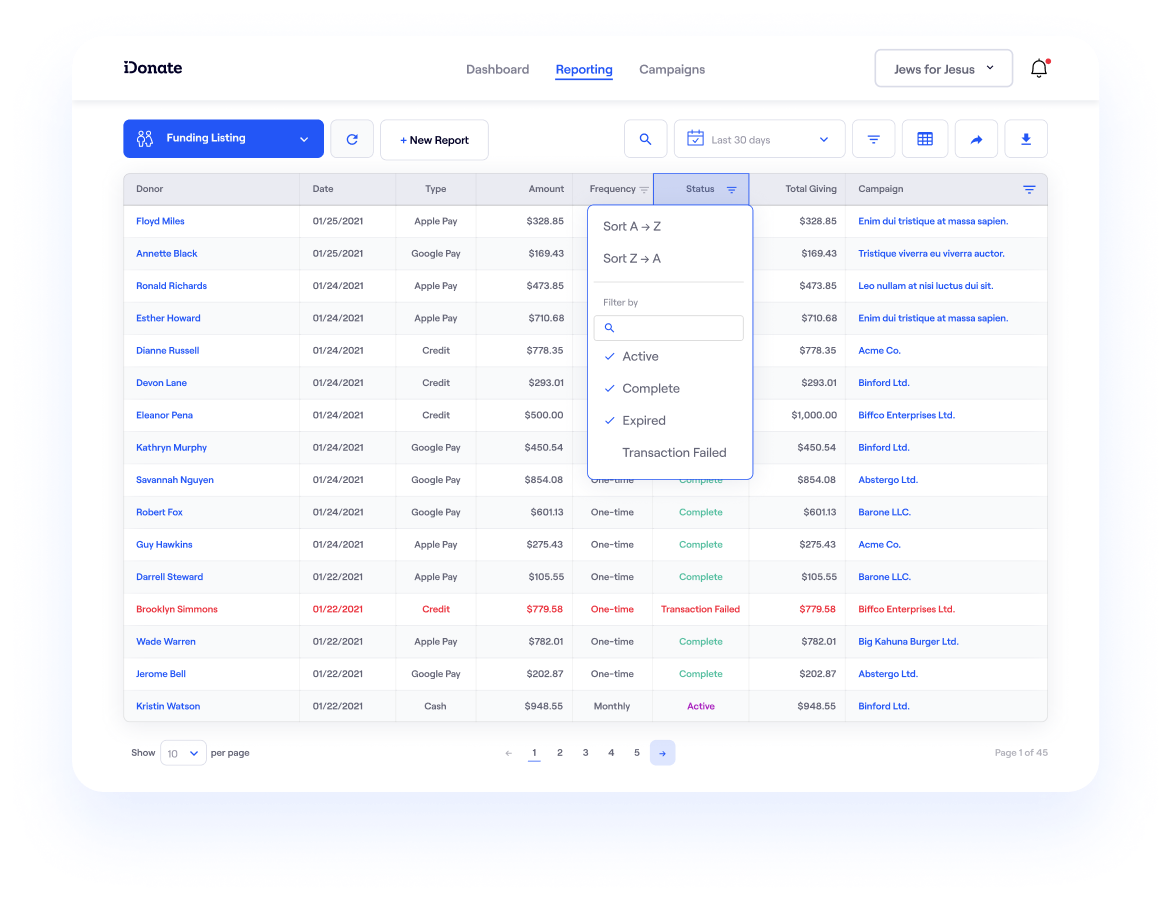Check the Transaction Failed filter
Image resolution: width=1172 pixels, height=900 pixels.
(x=674, y=453)
